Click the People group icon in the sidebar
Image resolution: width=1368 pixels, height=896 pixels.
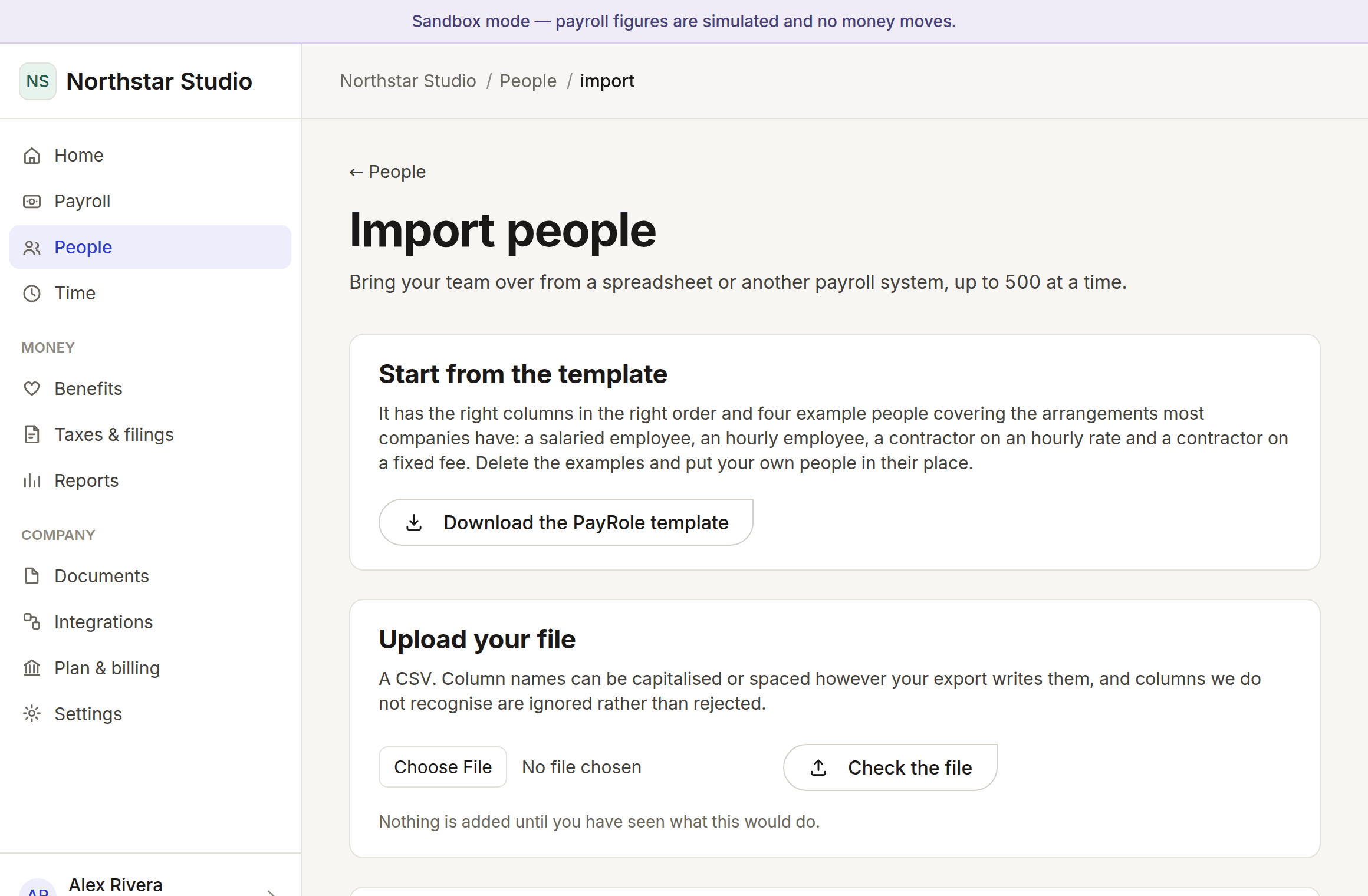(x=32, y=248)
